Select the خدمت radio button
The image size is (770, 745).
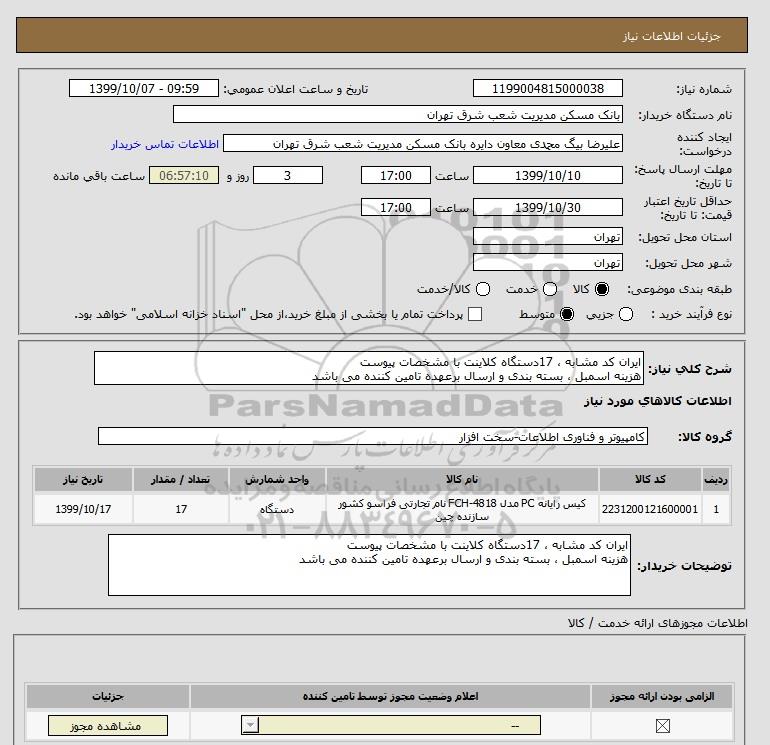point(550,289)
